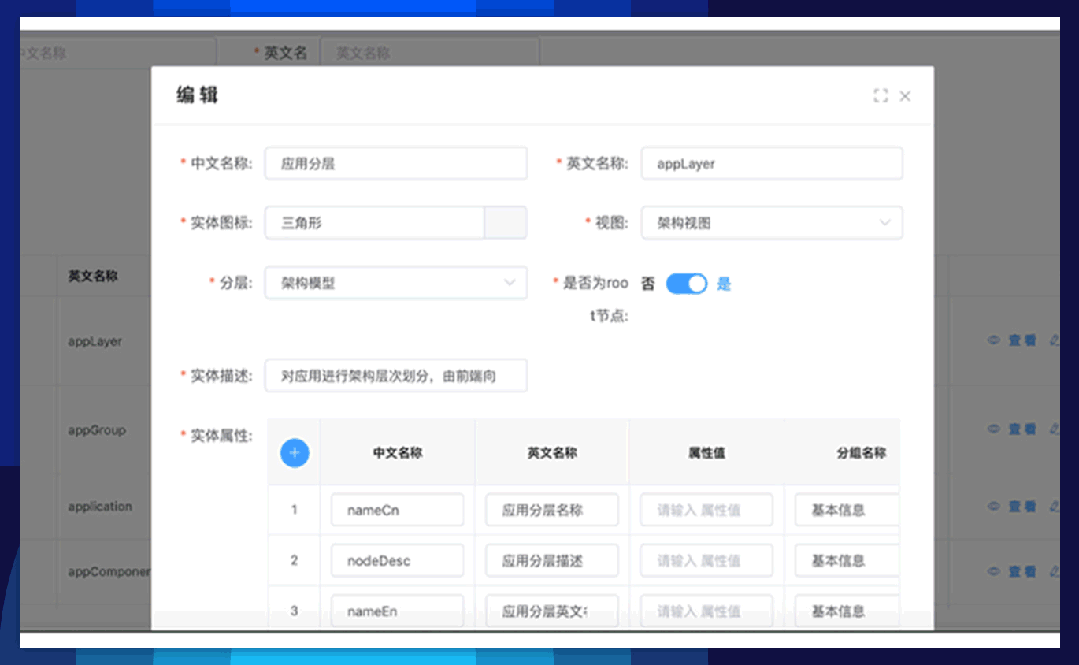Image resolution: width=1079 pixels, height=665 pixels.
Task: Toggle the 是否为root节点 switch
Action: pos(686,284)
